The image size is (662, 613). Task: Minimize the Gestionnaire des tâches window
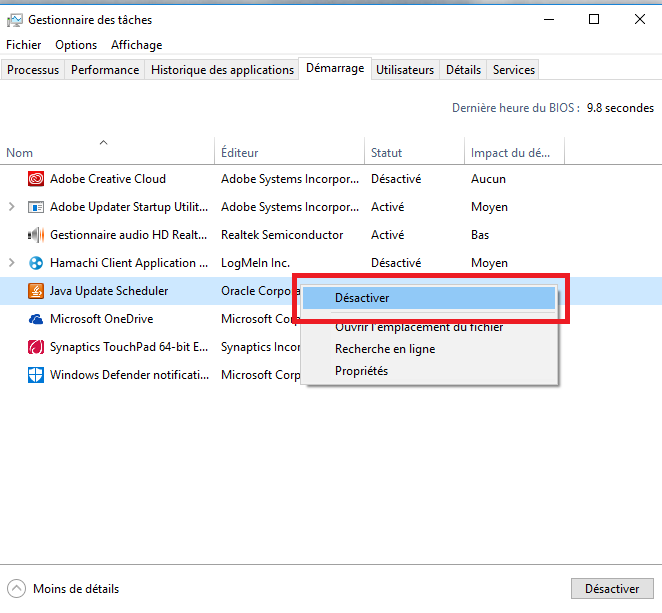tap(549, 19)
